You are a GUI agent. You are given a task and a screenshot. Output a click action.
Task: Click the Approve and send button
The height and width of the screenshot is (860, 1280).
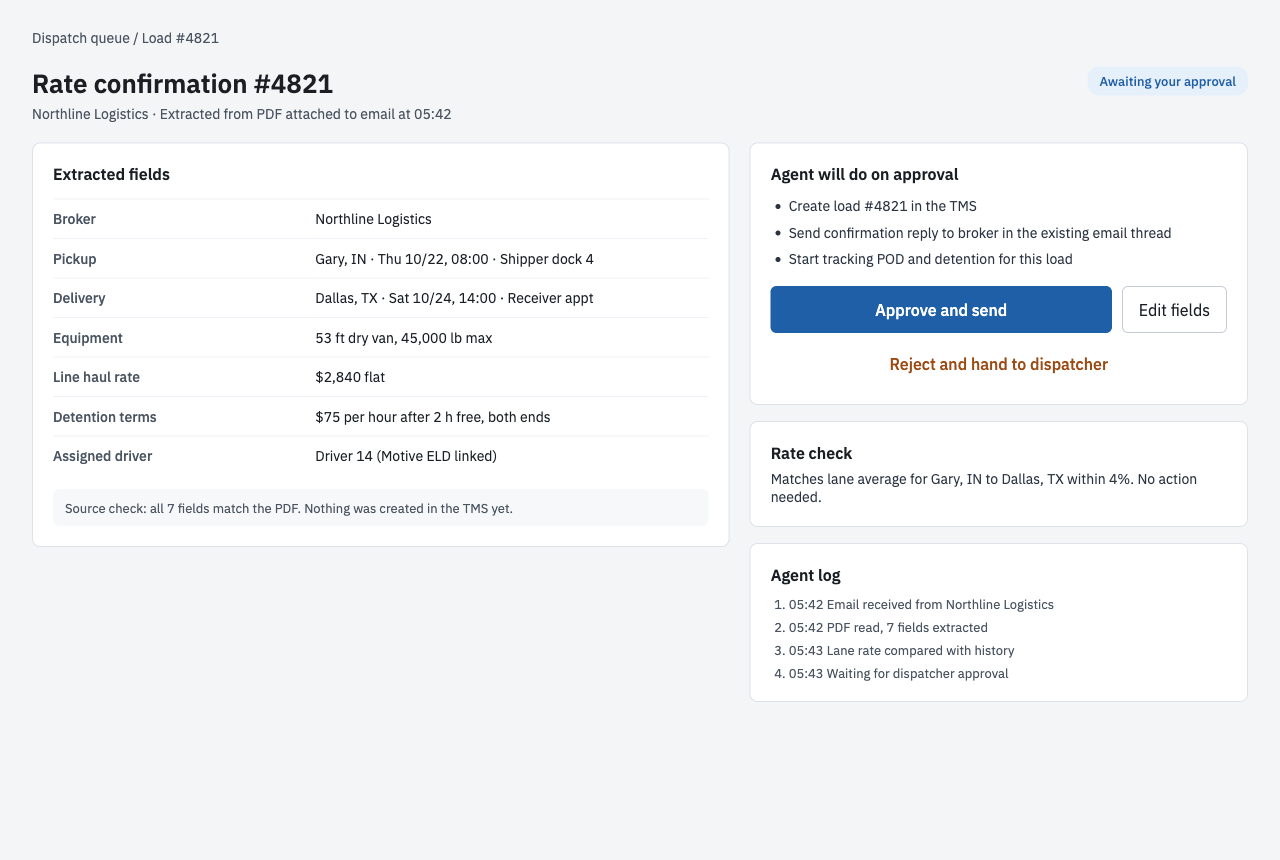point(941,310)
